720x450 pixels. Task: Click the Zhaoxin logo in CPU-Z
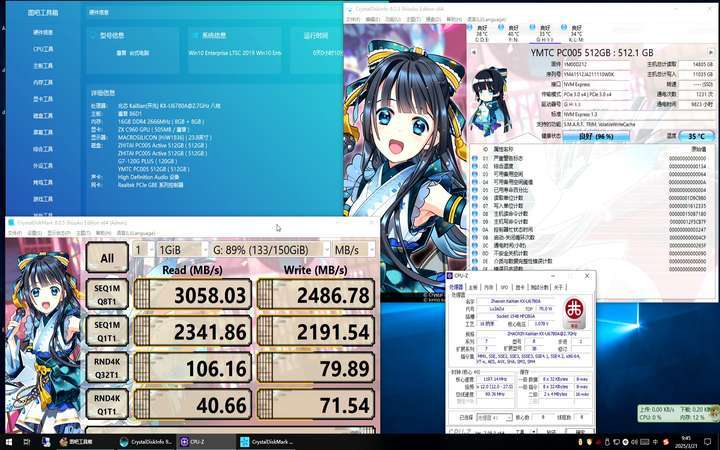click(574, 312)
